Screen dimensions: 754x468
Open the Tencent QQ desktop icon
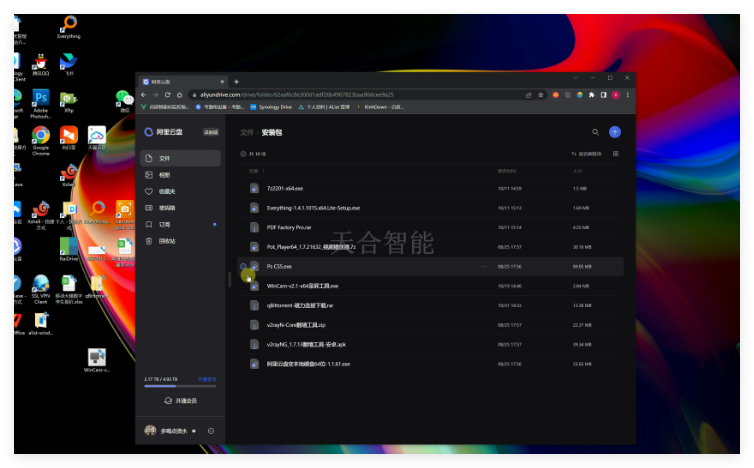[x=40, y=65]
